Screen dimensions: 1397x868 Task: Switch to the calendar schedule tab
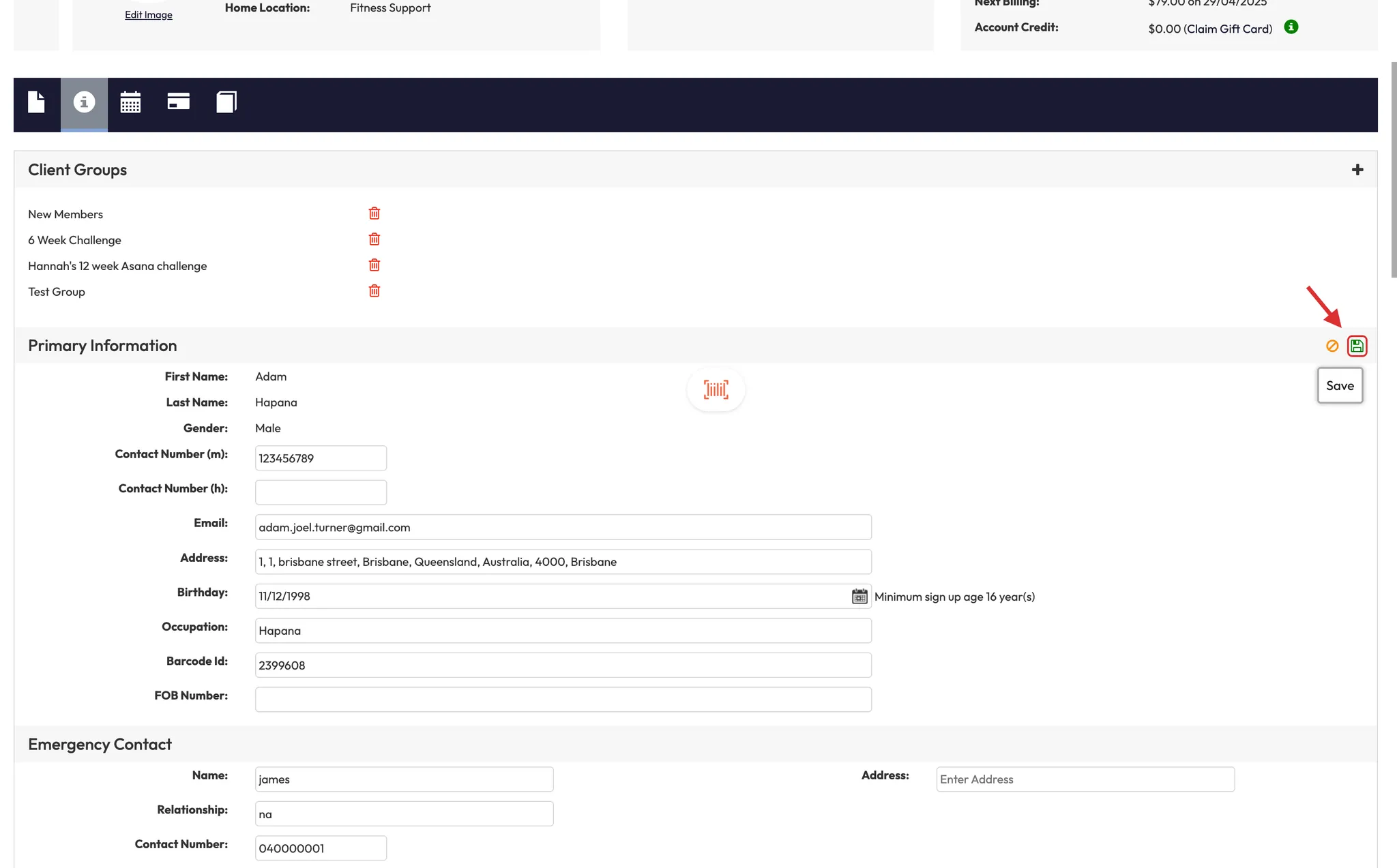click(x=130, y=102)
